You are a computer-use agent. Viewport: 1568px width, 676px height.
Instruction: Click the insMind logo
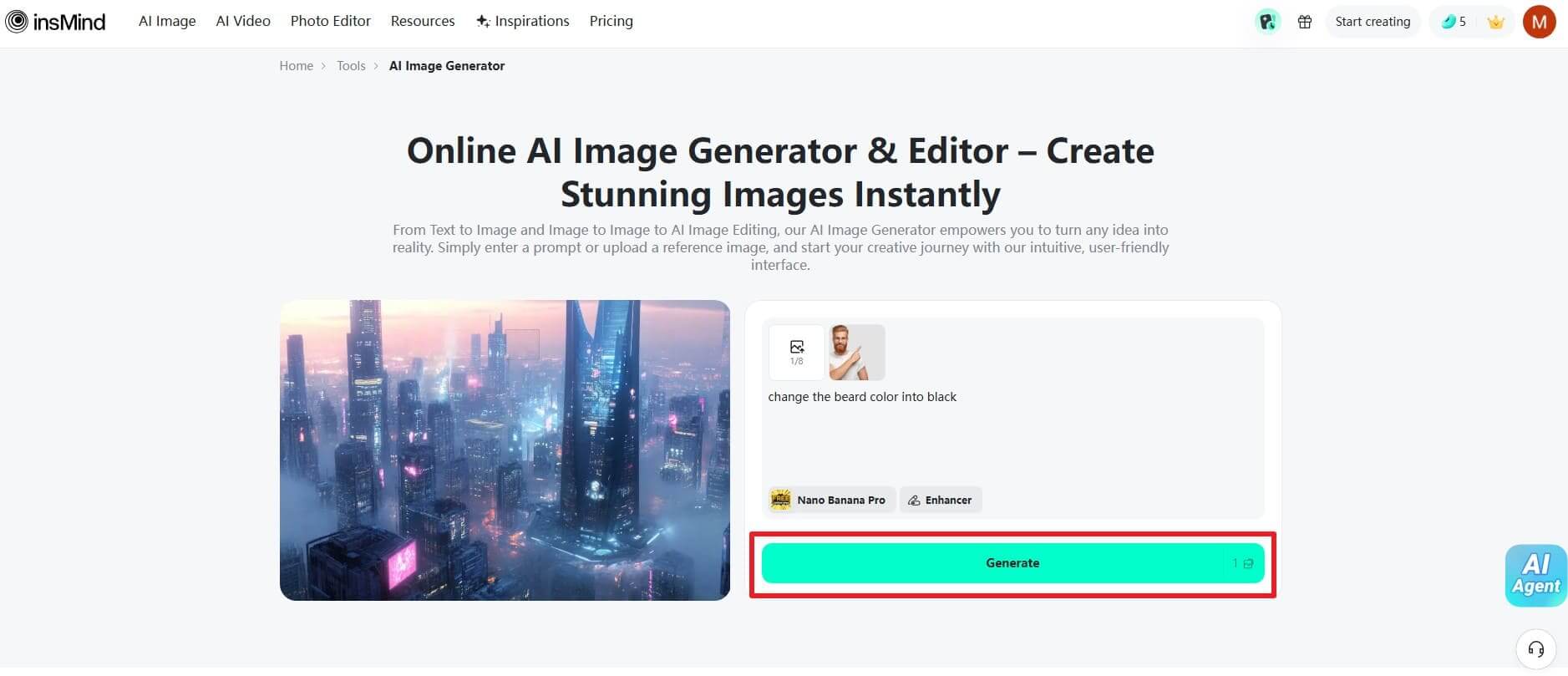coord(55,22)
